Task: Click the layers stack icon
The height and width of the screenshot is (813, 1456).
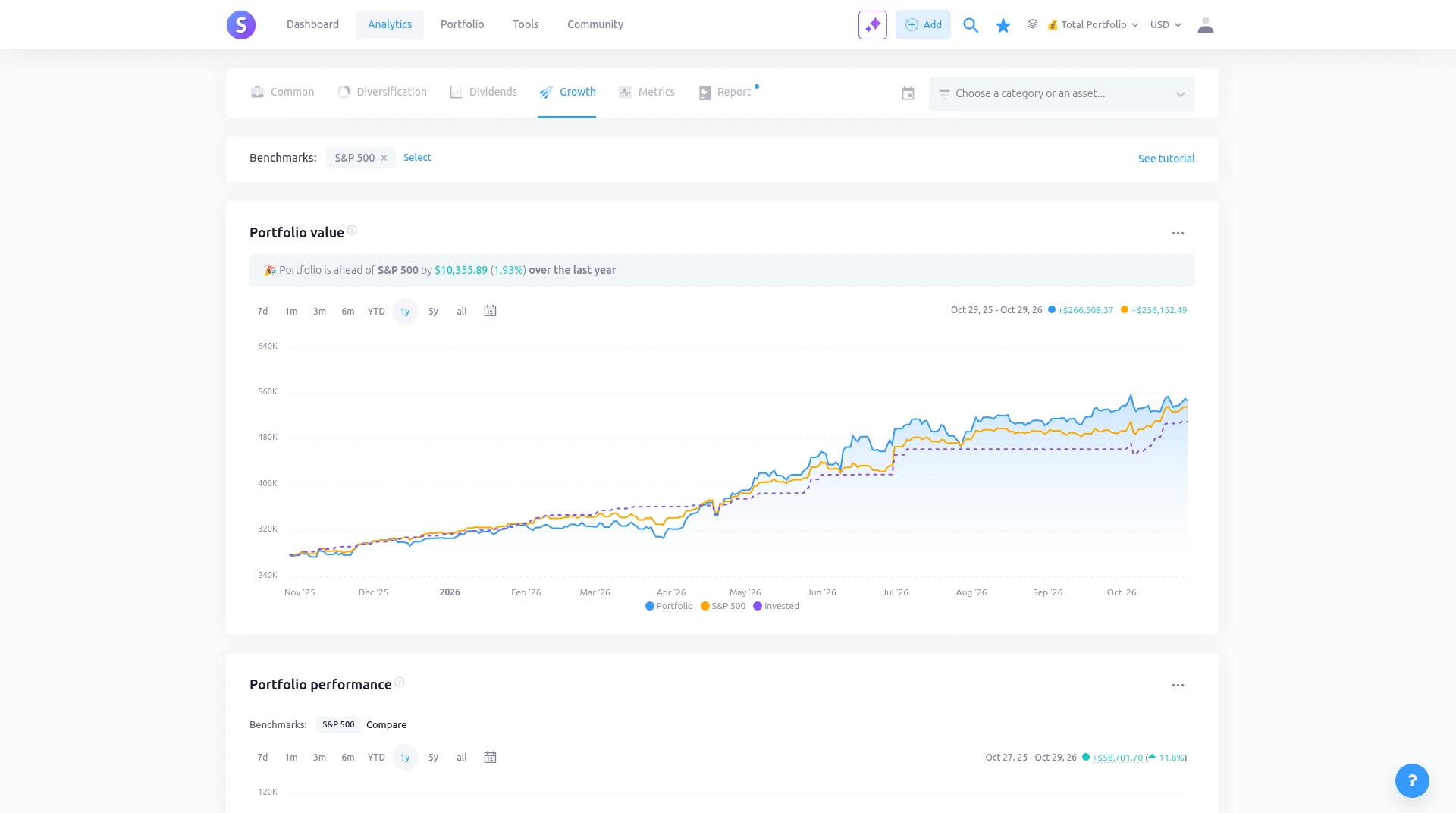Action: pyautogui.click(x=1033, y=24)
